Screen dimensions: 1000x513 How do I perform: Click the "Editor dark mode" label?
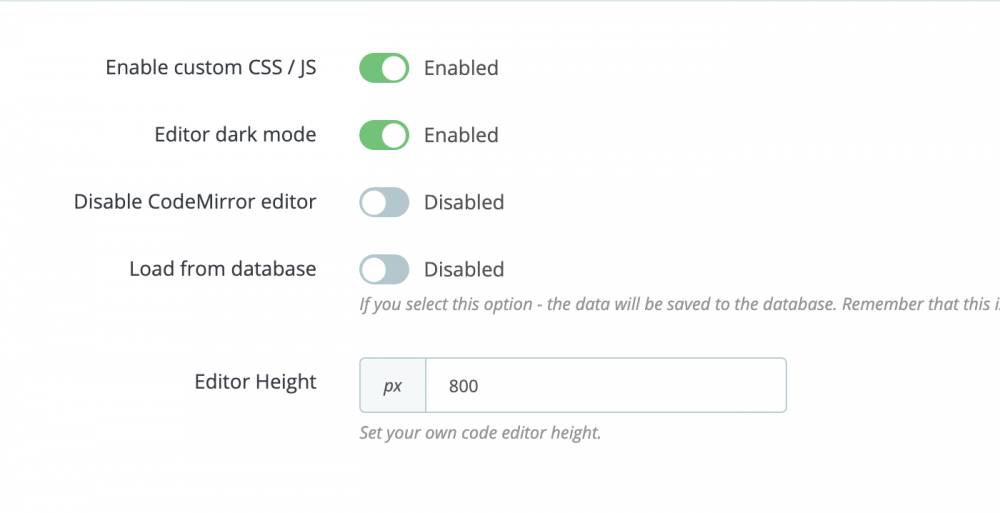[x=235, y=135]
